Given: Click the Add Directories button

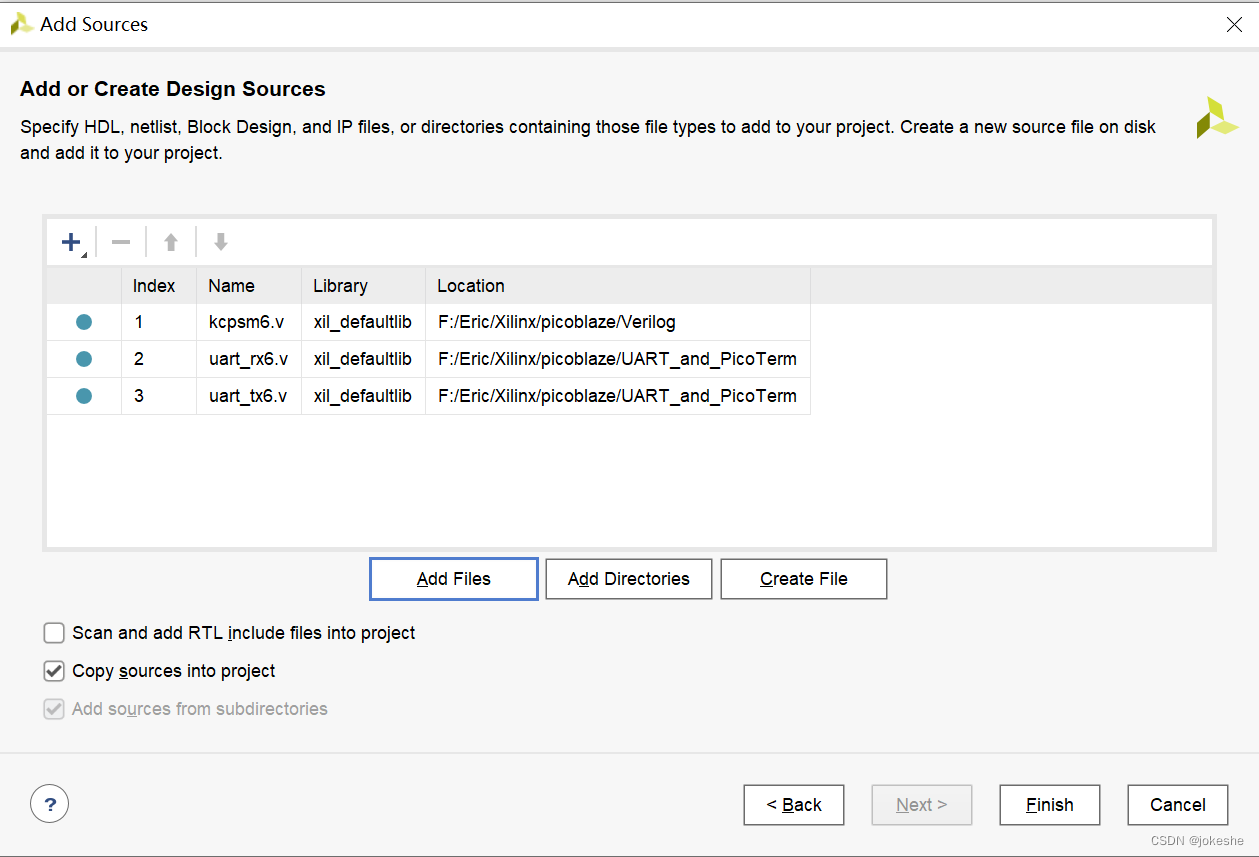Looking at the screenshot, I should (x=629, y=579).
